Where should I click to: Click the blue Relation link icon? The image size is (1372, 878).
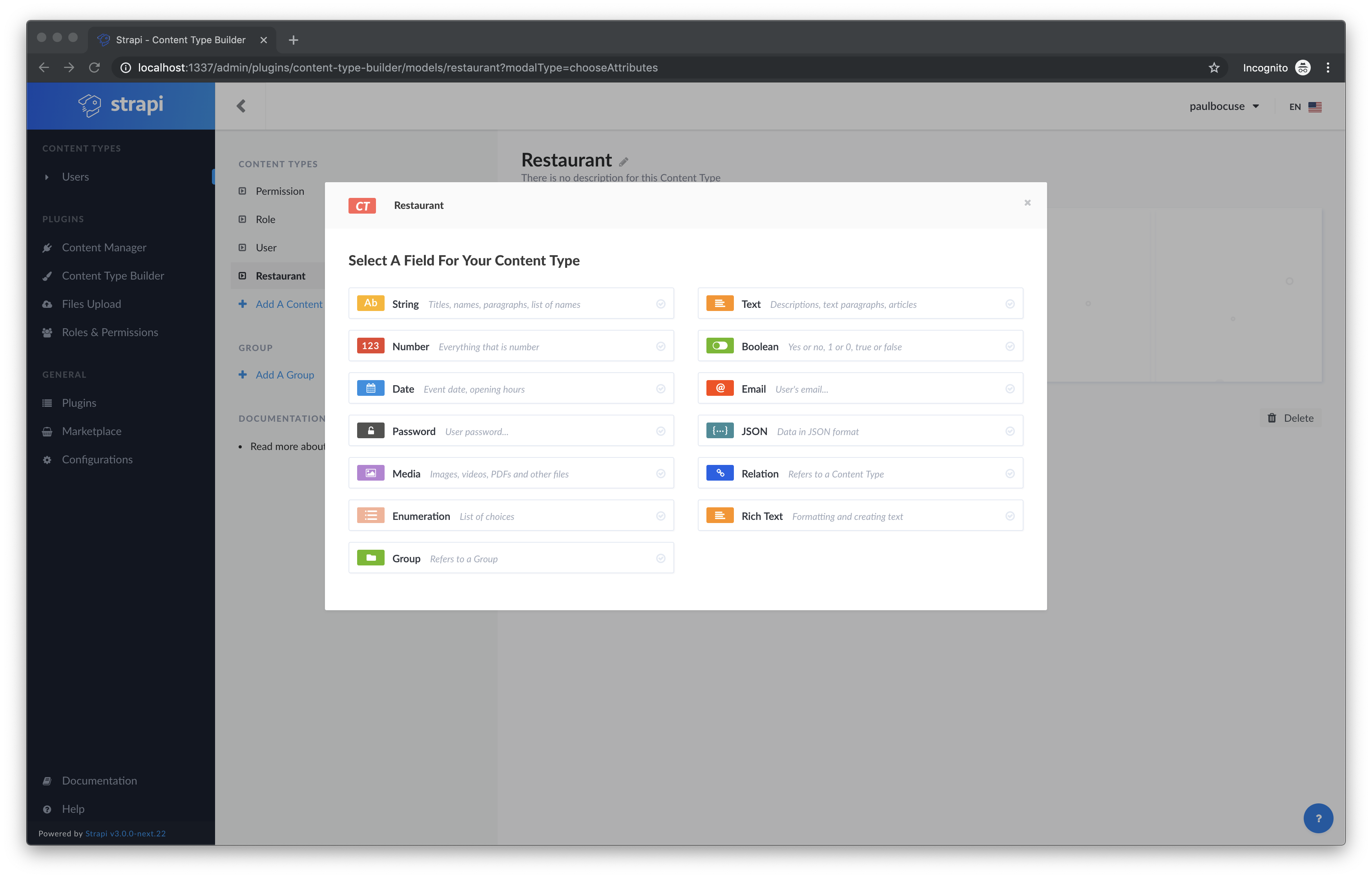tap(720, 473)
